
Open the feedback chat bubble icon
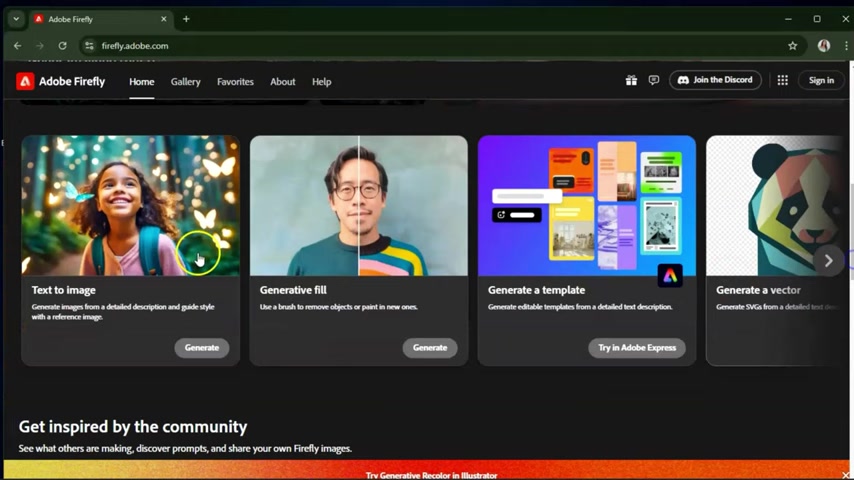(654, 81)
